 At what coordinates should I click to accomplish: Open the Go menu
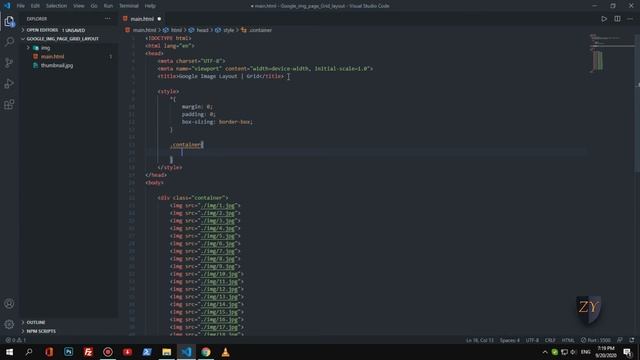[x=94, y=6]
